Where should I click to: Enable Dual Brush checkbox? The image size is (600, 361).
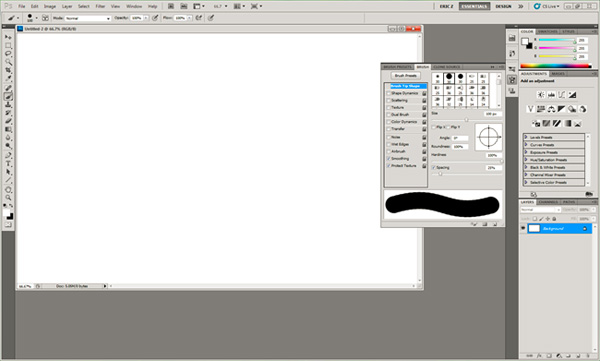(x=388, y=114)
